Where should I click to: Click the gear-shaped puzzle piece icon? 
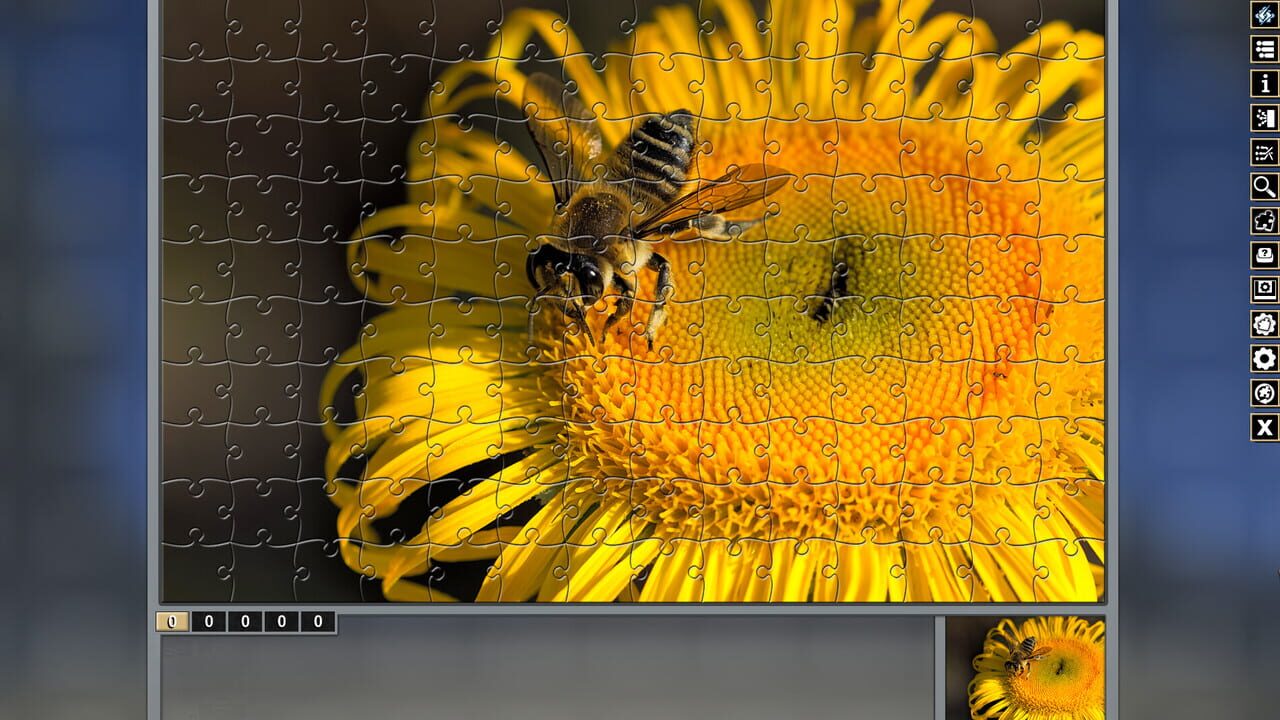(1265, 324)
